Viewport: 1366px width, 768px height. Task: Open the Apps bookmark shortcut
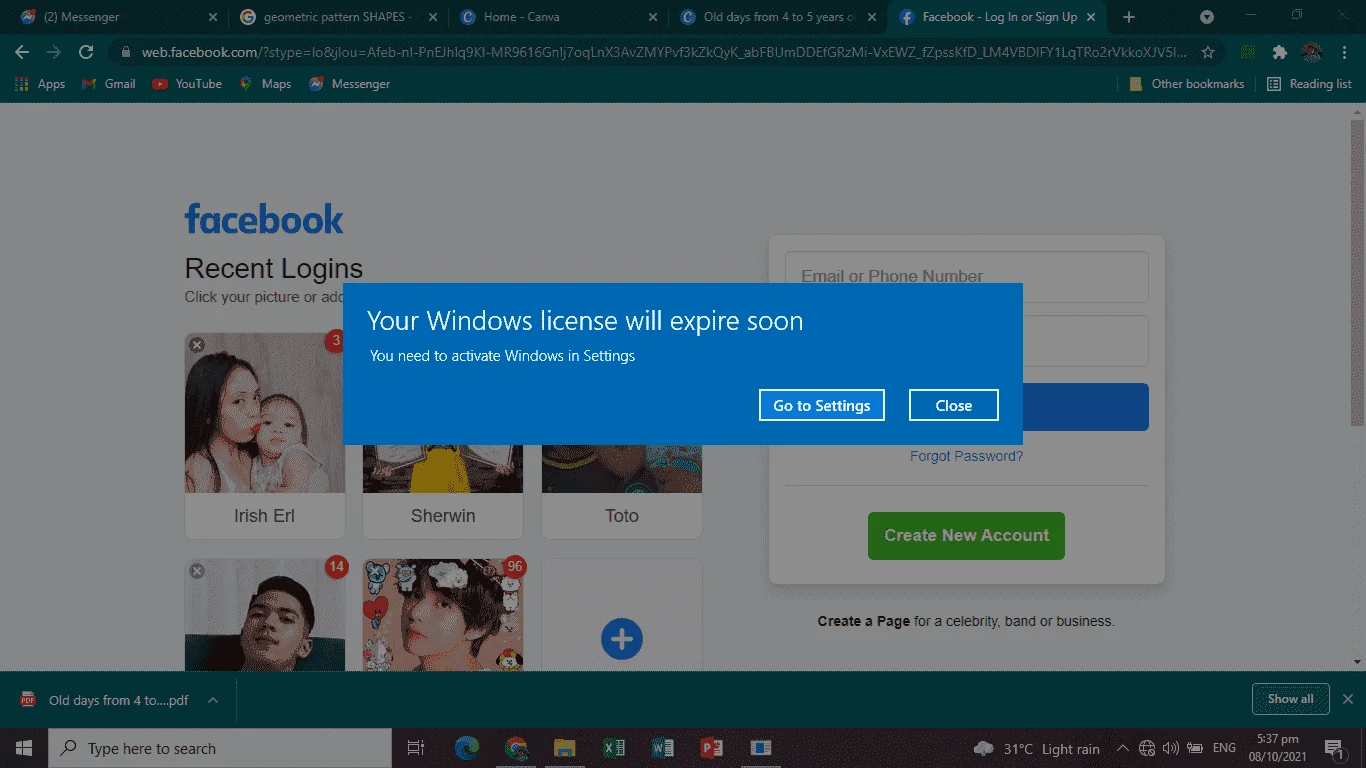click(41, 84)
